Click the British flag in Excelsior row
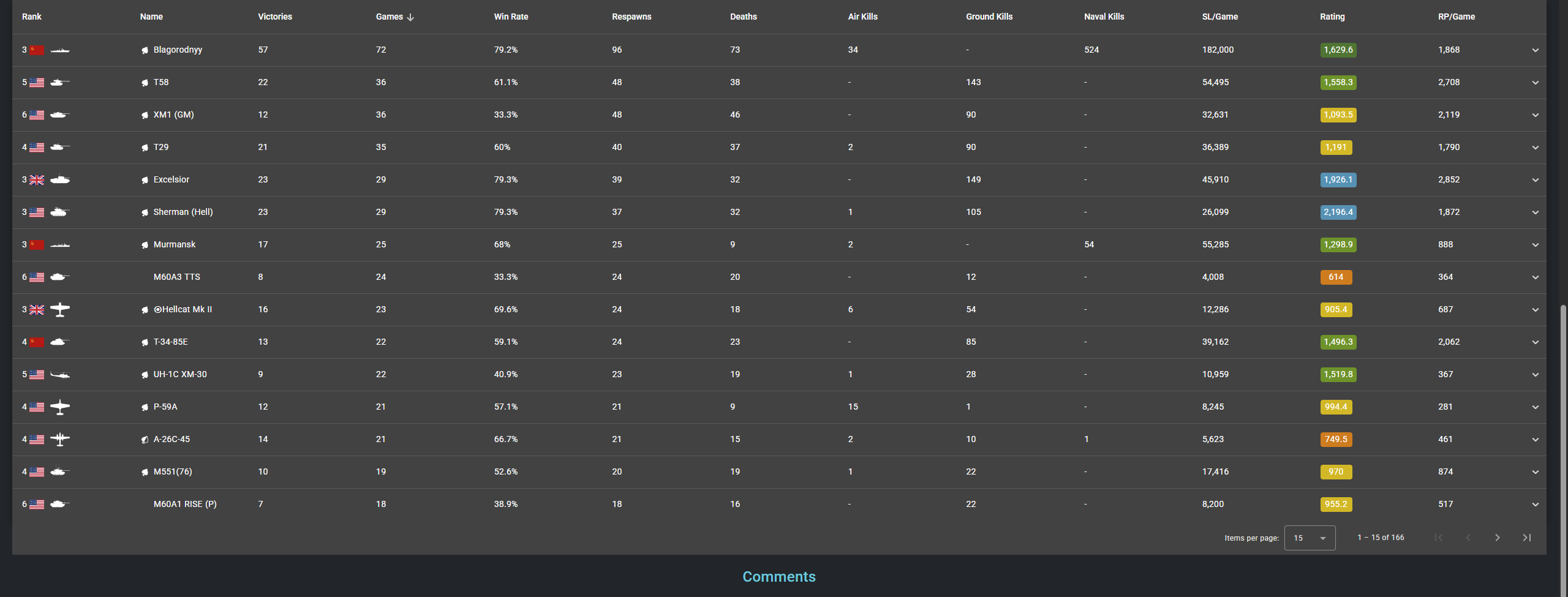 click(37, 180)
